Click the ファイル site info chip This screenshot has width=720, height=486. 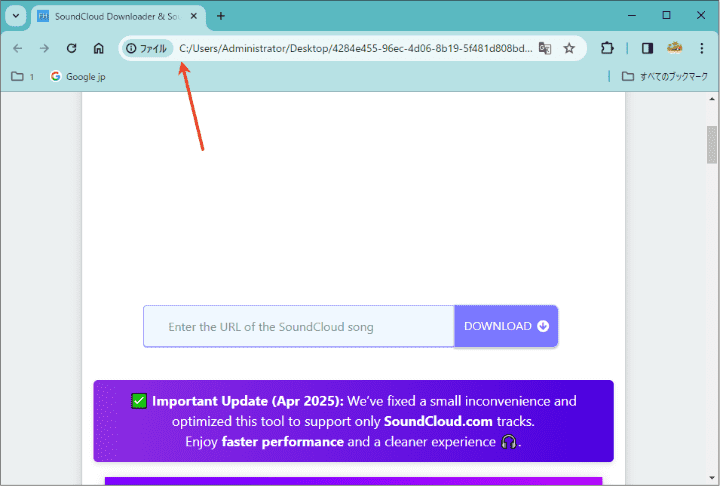(x=147, y=48)
